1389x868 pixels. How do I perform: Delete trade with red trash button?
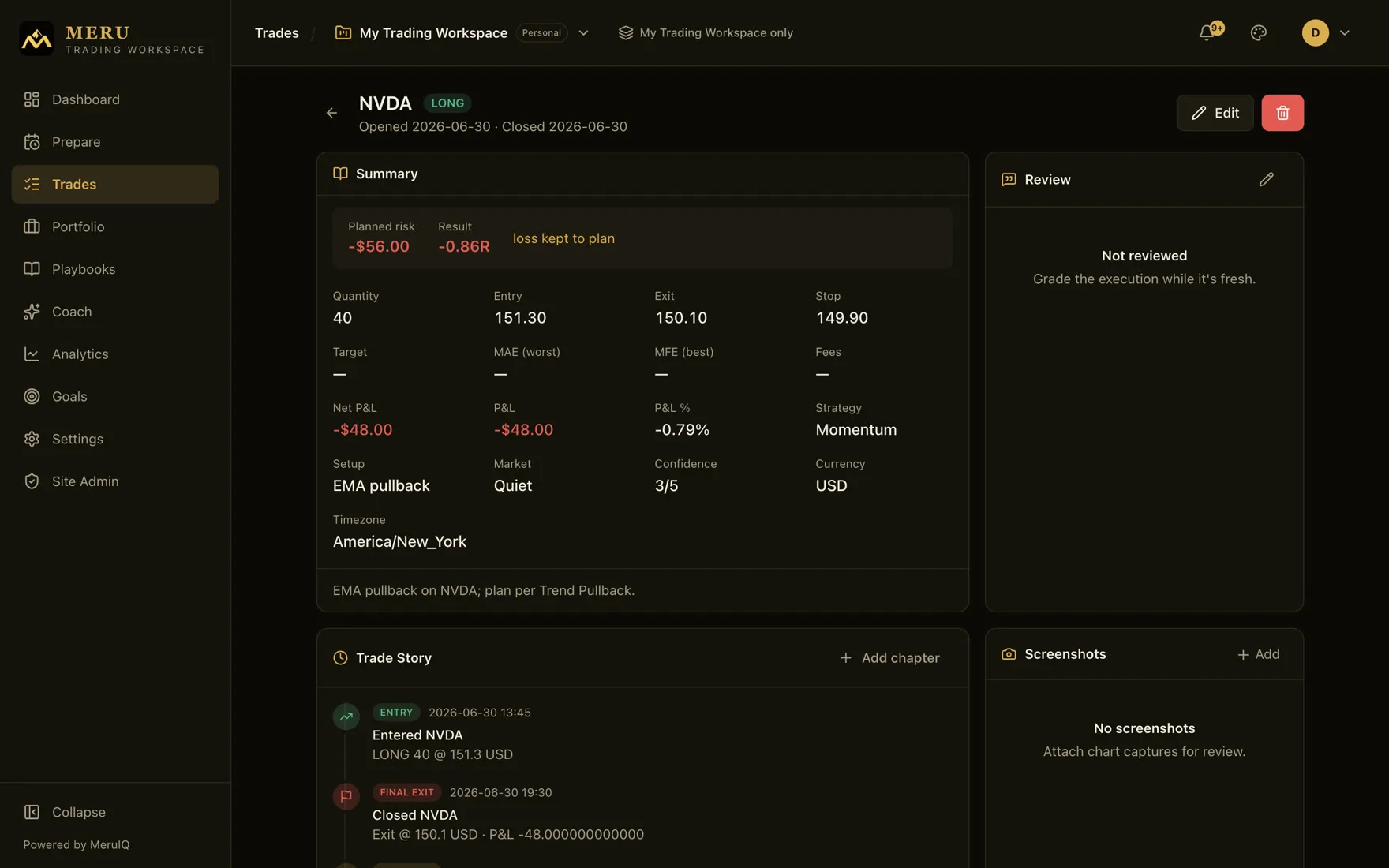coord(1282,113)
